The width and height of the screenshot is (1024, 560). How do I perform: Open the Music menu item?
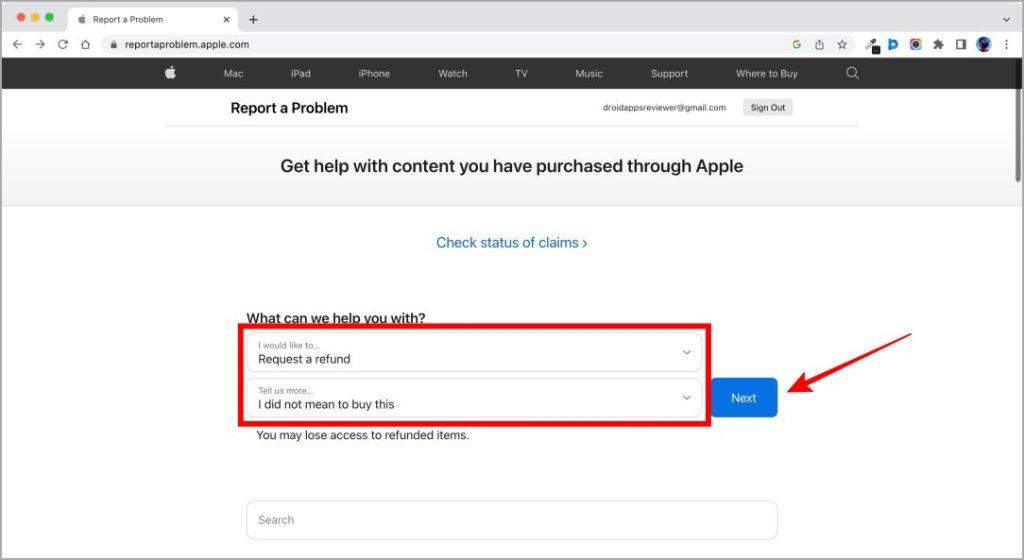coord(589,74)
